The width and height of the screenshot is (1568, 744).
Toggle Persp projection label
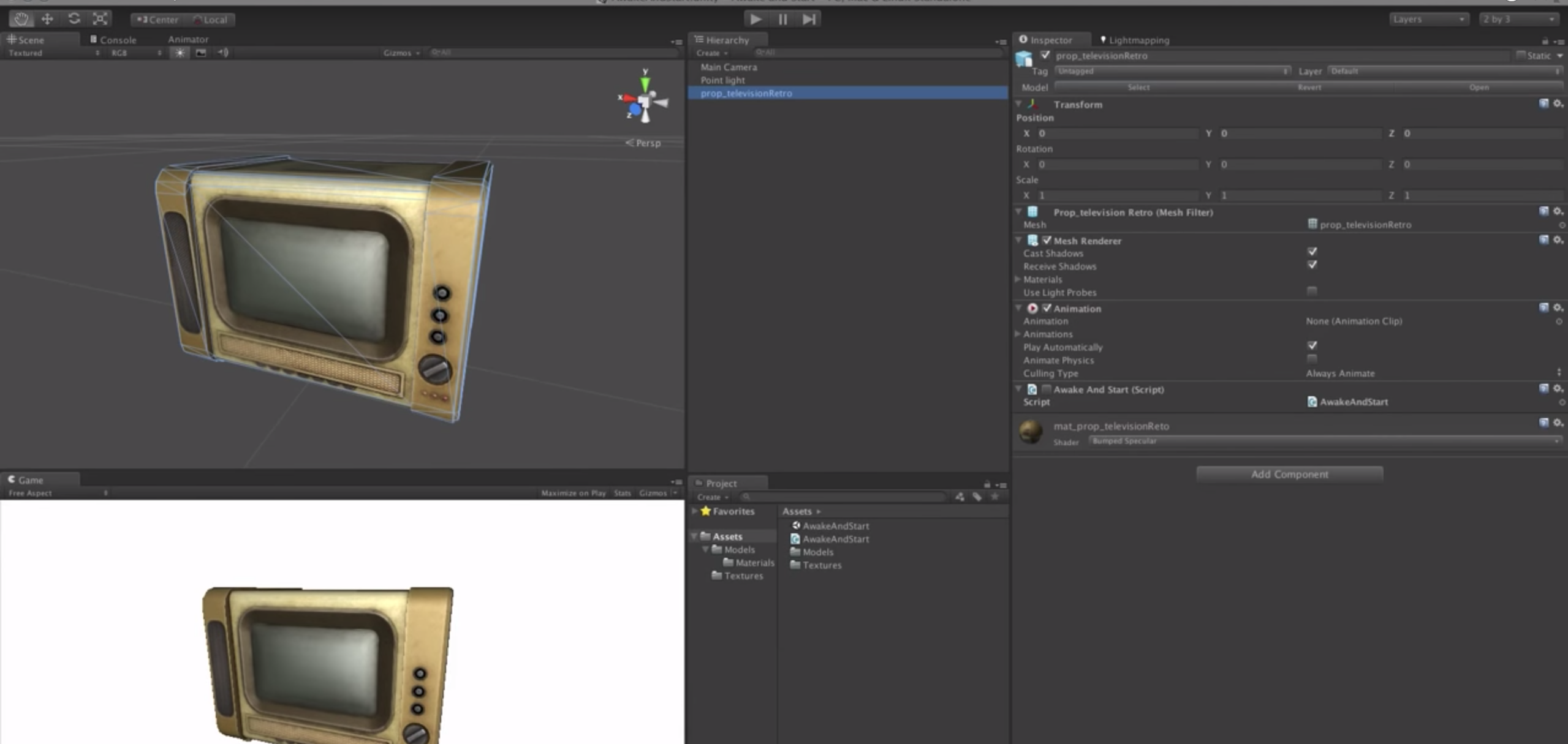point(642,143)
